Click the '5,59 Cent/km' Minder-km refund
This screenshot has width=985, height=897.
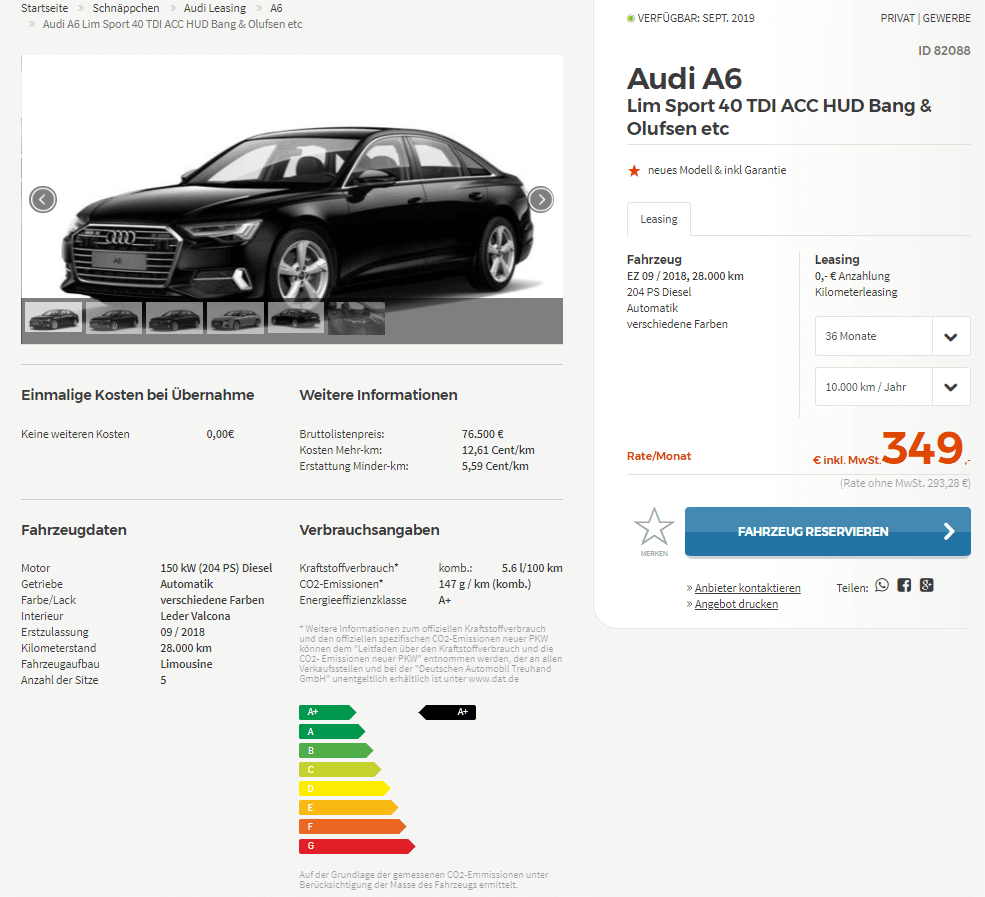pyautogui.click(x=495, y=466)
